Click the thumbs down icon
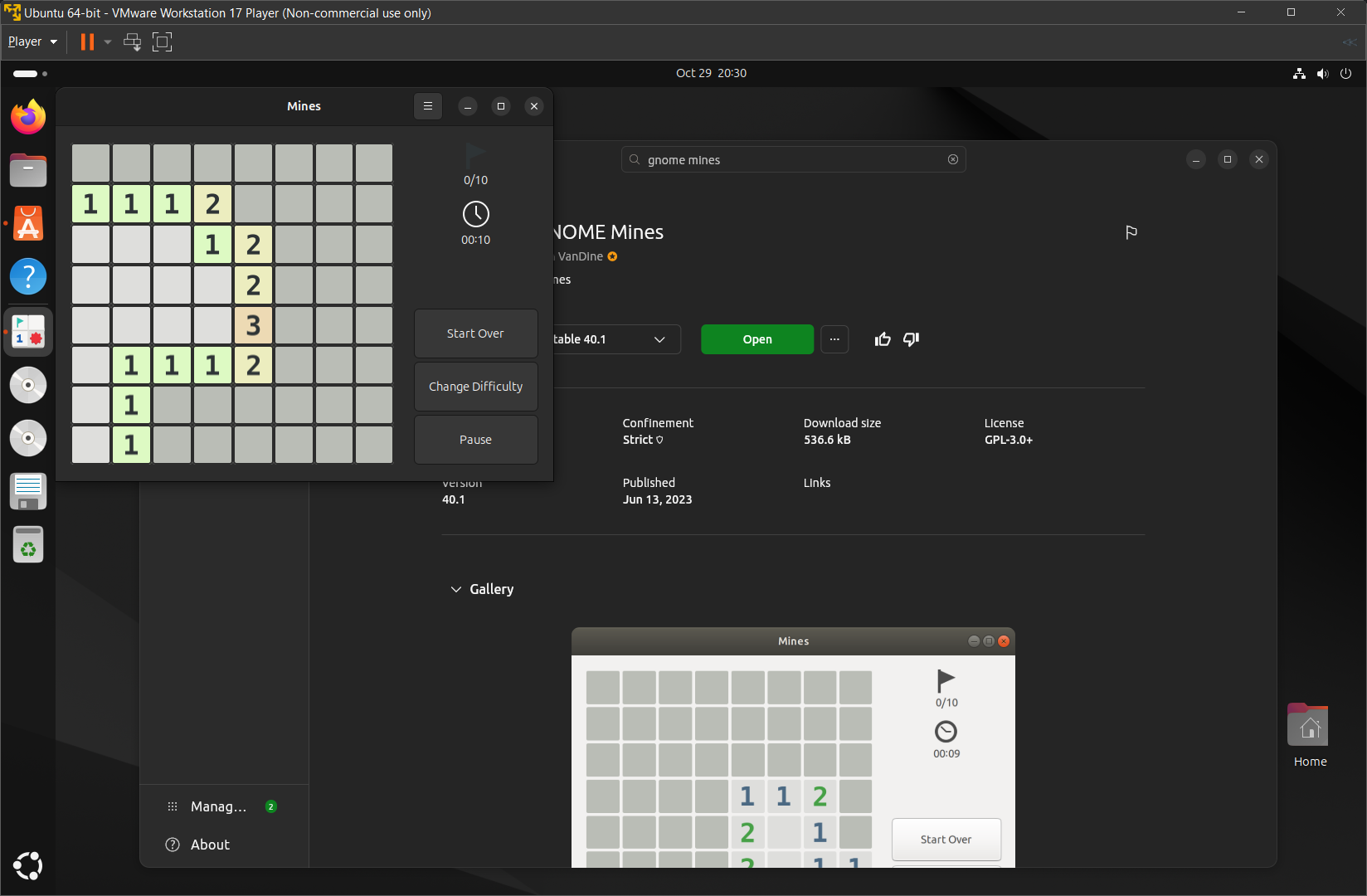The height and width of the screenshot is (896, 1367). pyautogui.click(x=911, y=339)
